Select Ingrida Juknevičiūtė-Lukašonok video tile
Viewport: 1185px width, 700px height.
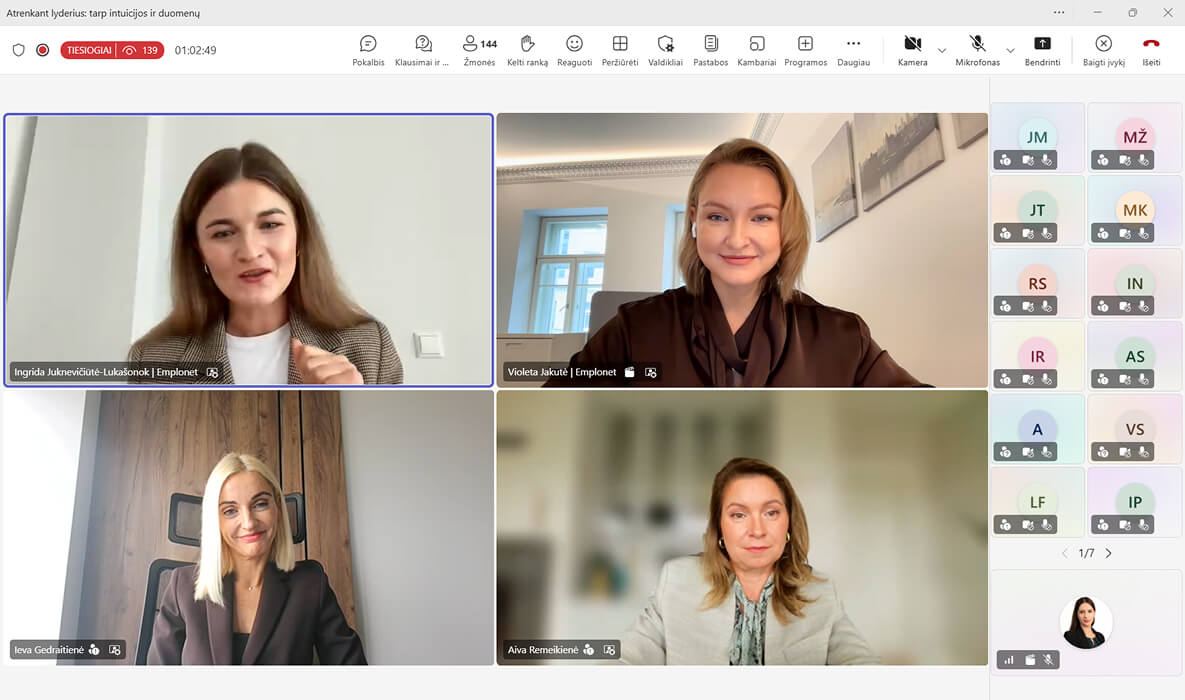249,250
